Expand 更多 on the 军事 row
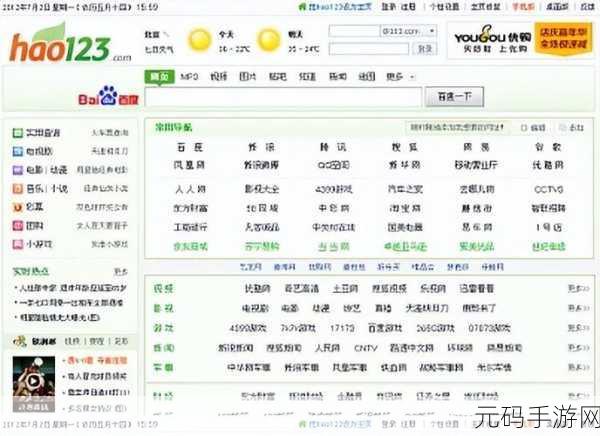 pos(578,367)
